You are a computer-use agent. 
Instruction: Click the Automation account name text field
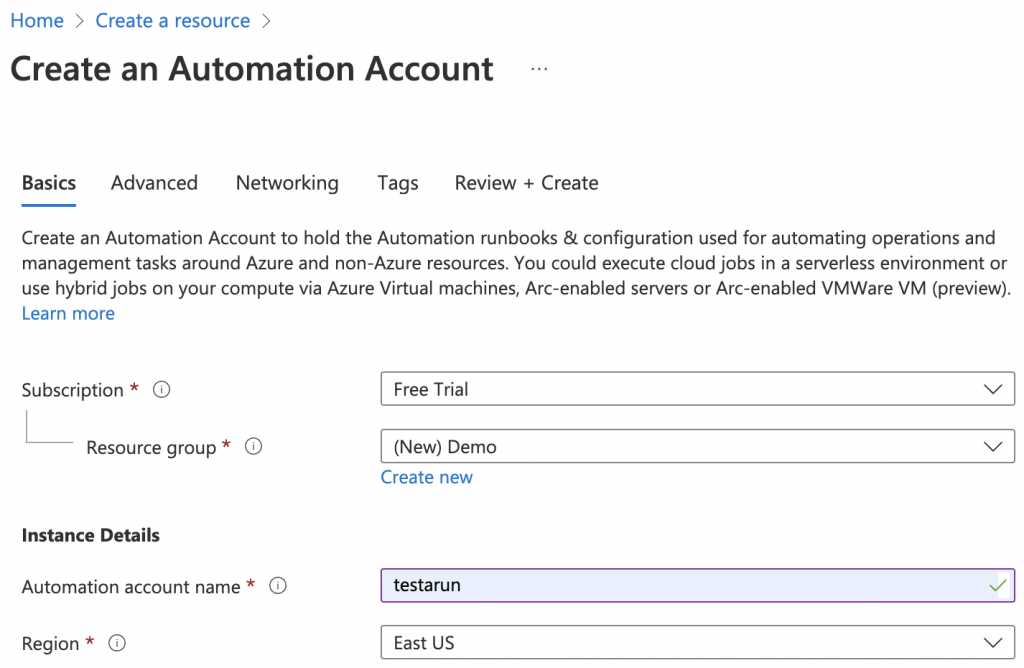(680, 586)
